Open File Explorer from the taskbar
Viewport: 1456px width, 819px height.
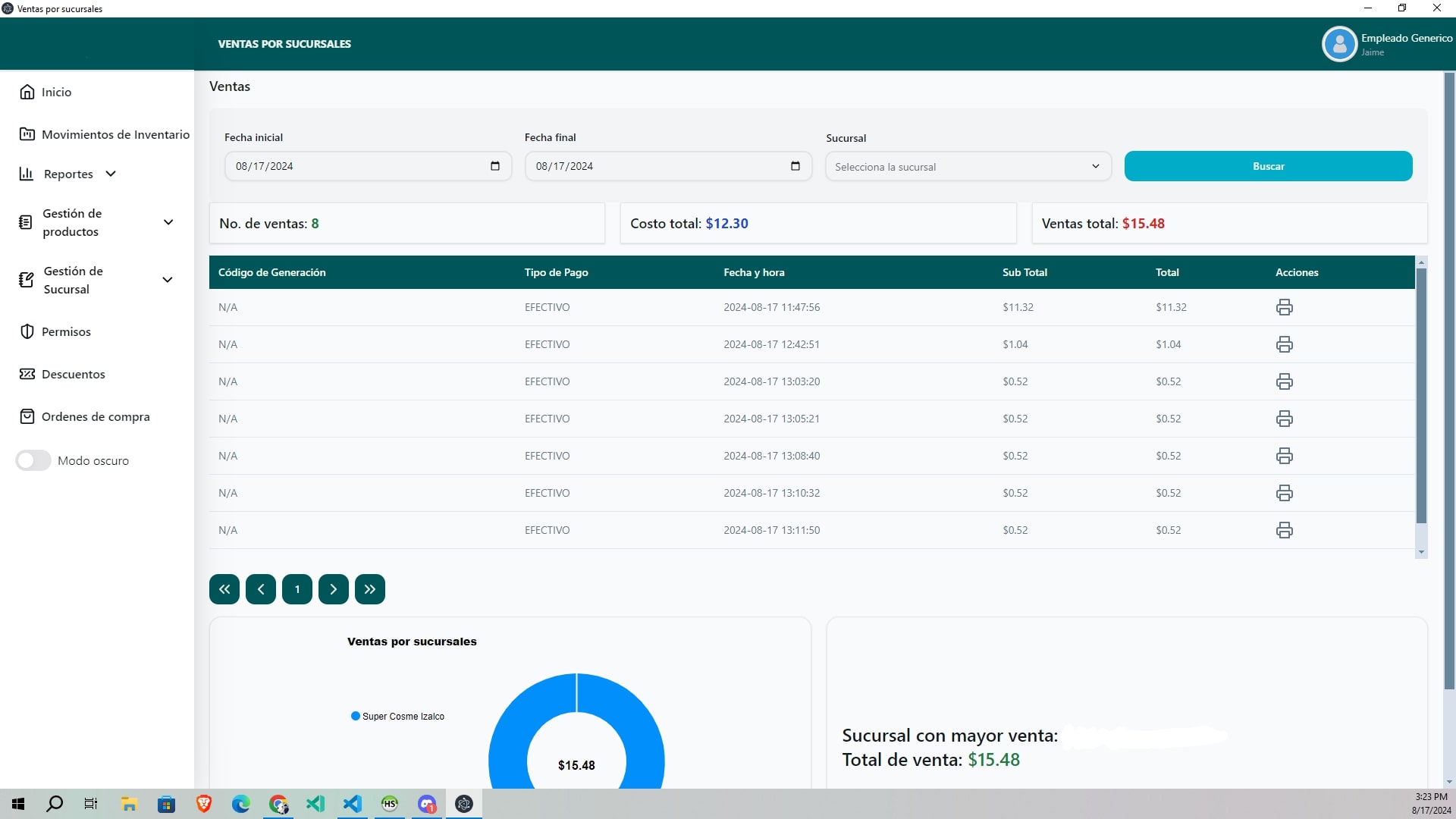click(x=129, y=804)
